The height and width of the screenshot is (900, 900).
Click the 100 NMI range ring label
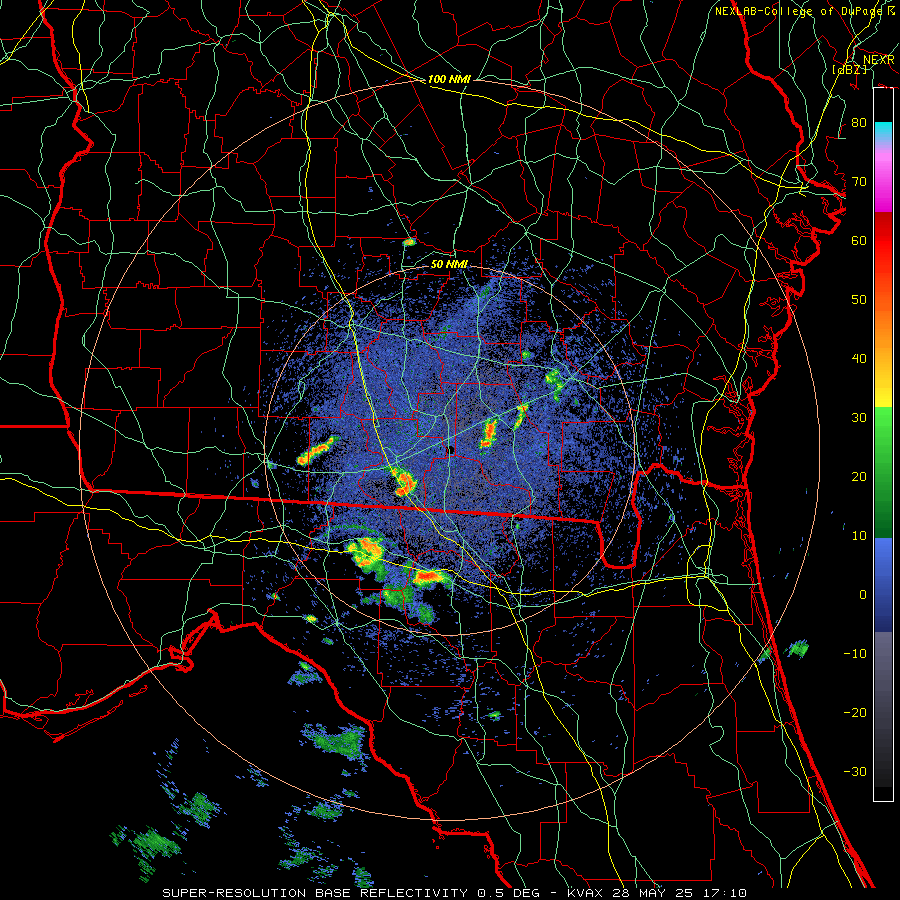tap(449, 79)
